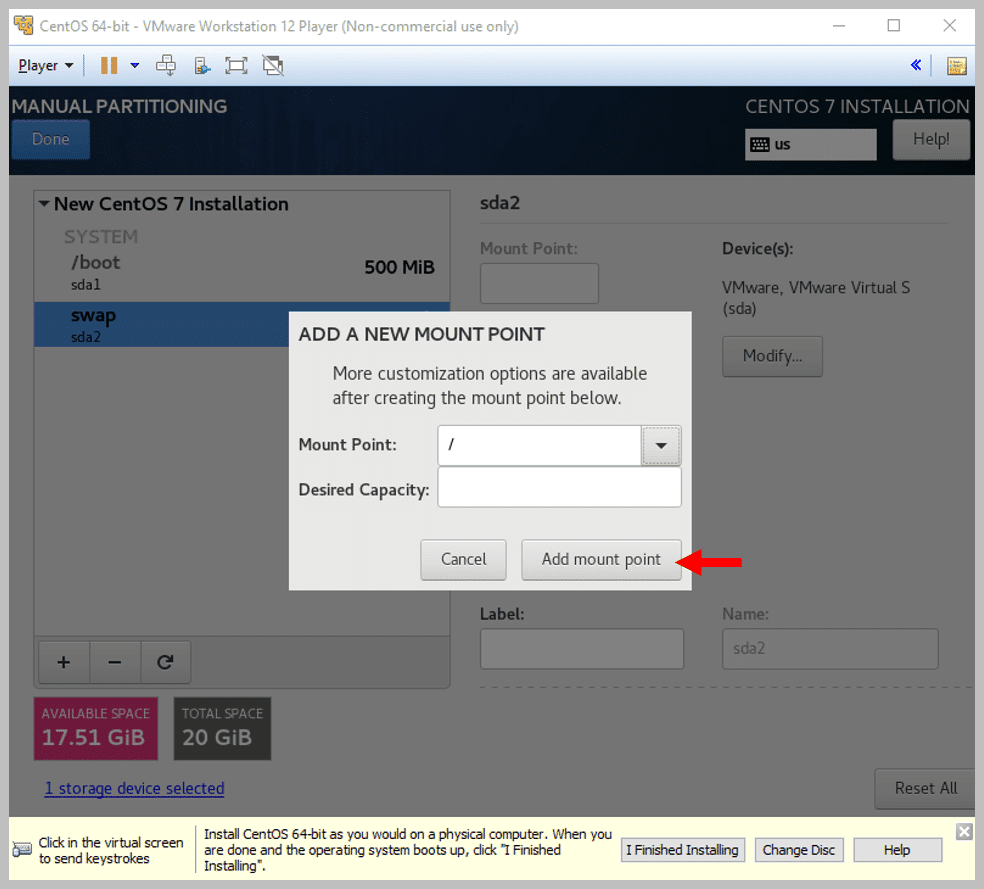Click the Modify... devices button

click(x=772, y=356)
